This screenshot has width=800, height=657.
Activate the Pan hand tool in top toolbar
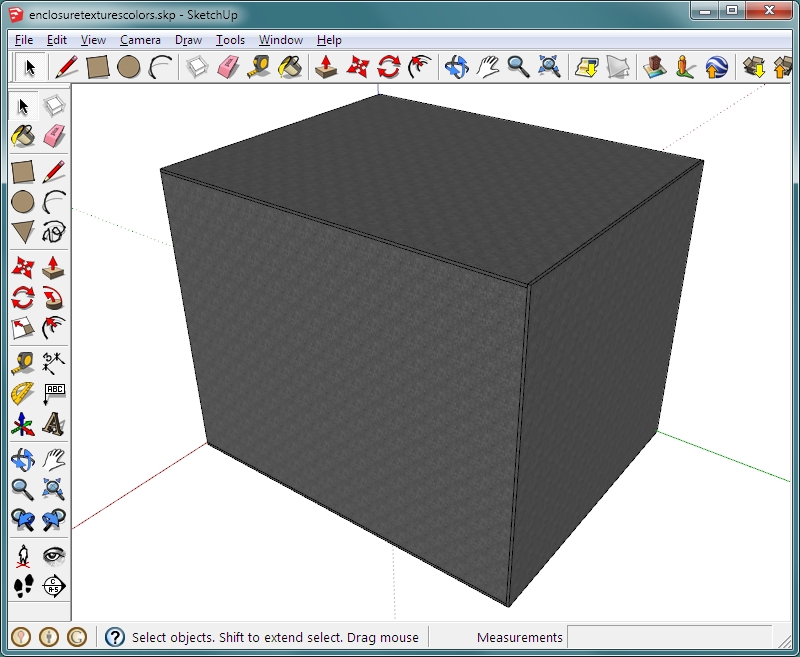(x=488, y=67)
